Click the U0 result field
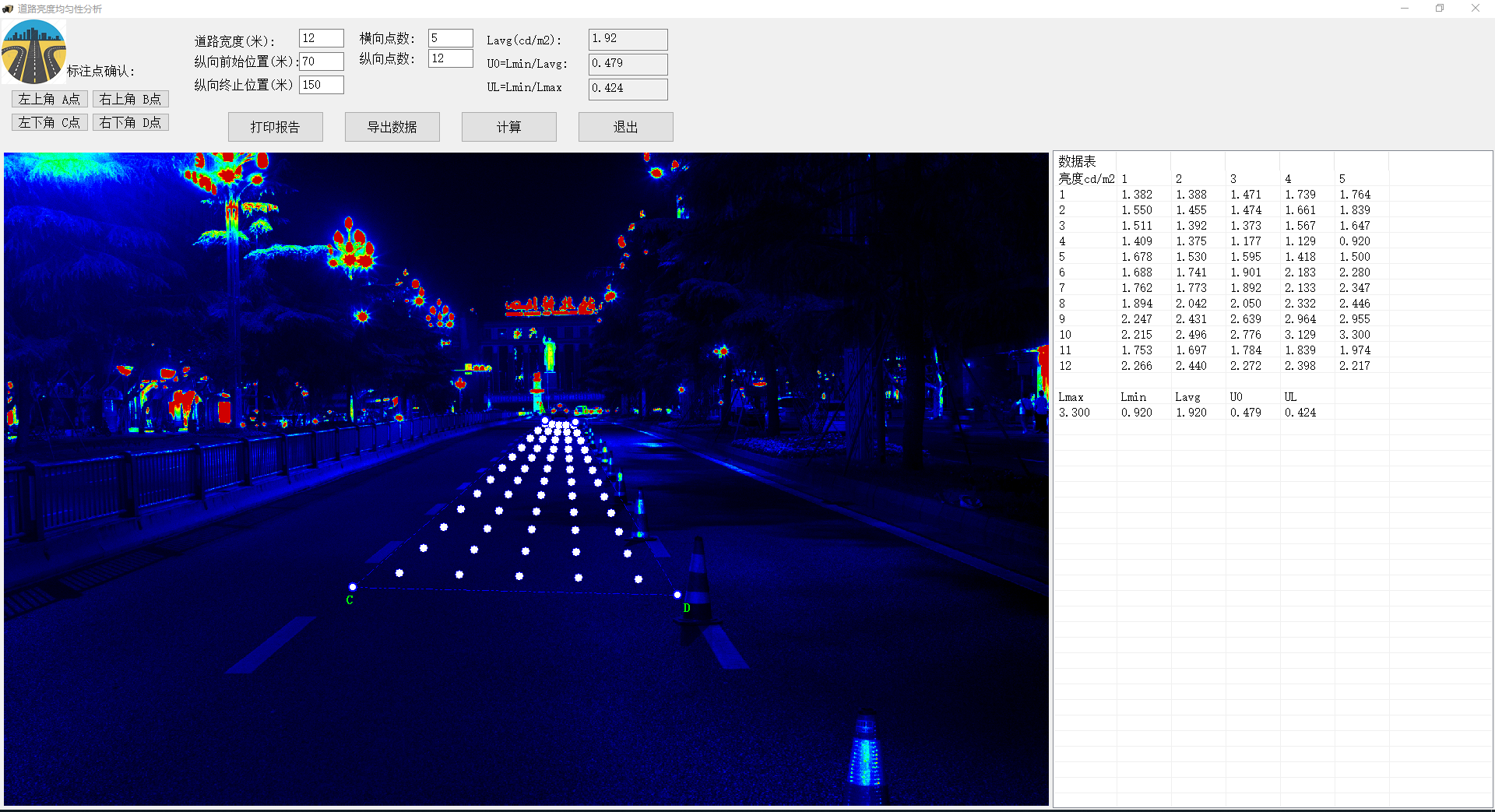Viewport: 1495px width, 812px height. coord(628,64)
